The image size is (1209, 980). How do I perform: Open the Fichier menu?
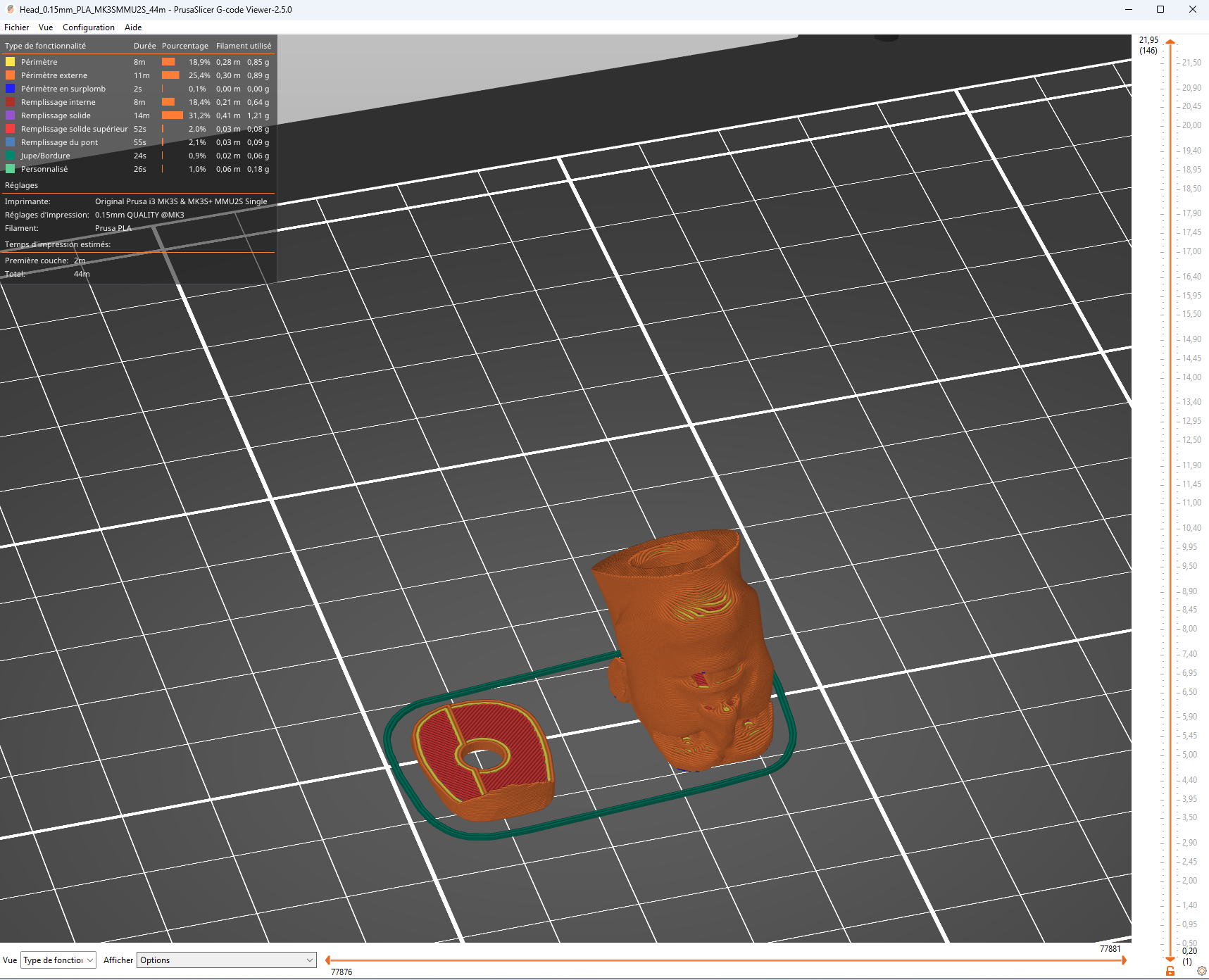pos(17,27)
